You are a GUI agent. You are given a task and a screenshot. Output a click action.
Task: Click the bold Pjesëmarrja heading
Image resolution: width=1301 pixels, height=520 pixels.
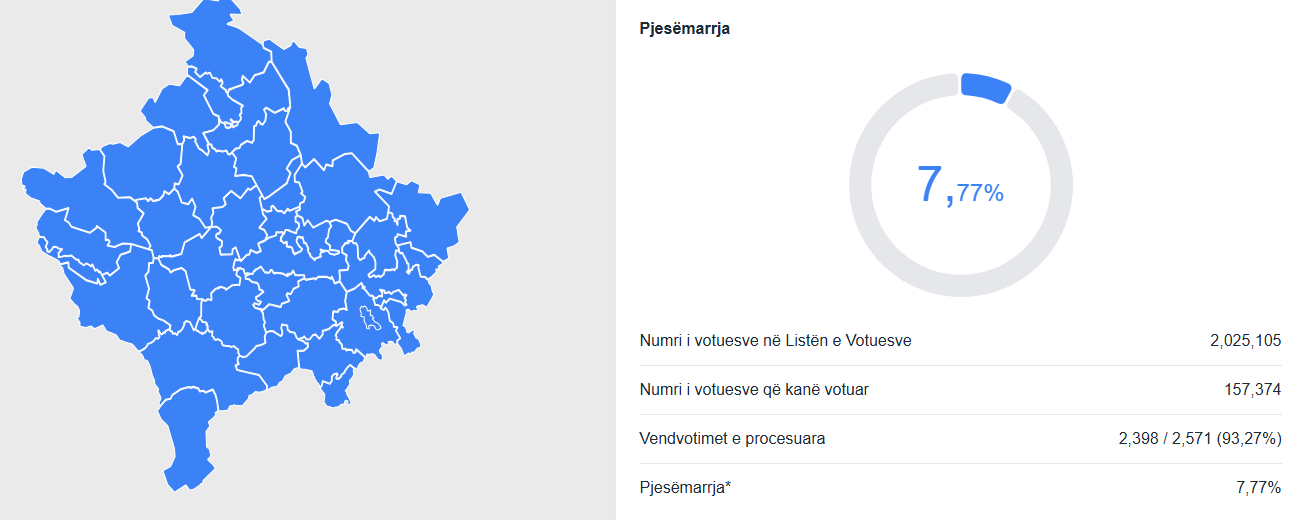(684, 29)
